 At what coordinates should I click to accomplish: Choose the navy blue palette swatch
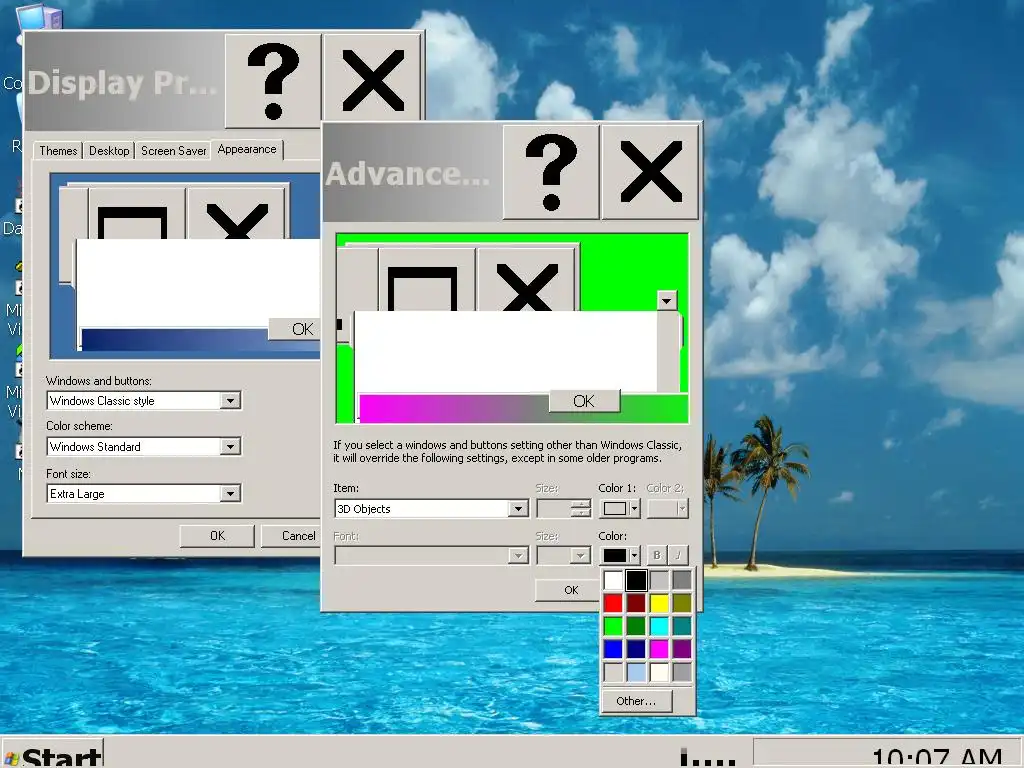click(x=635, y=648)
